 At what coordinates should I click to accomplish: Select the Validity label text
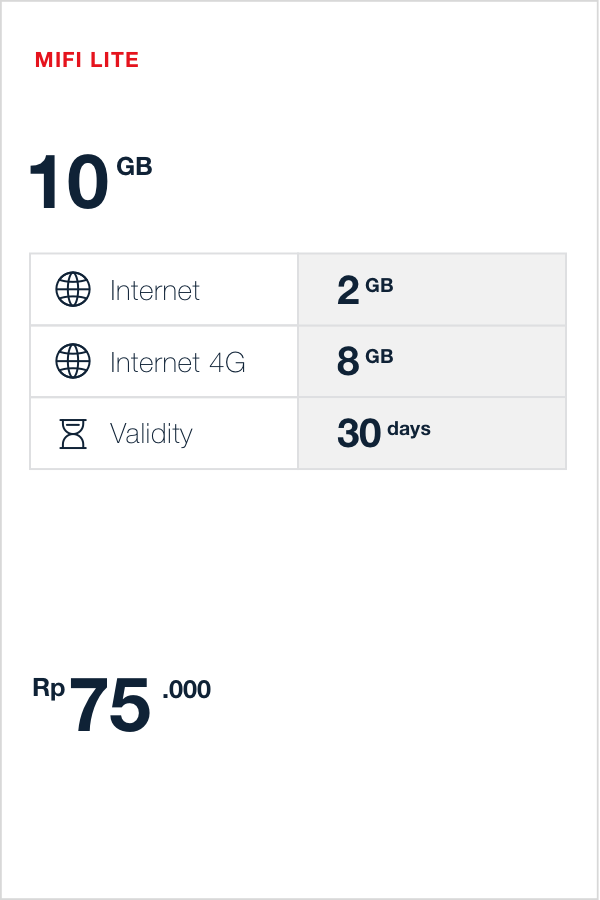[x=151, y=434]
